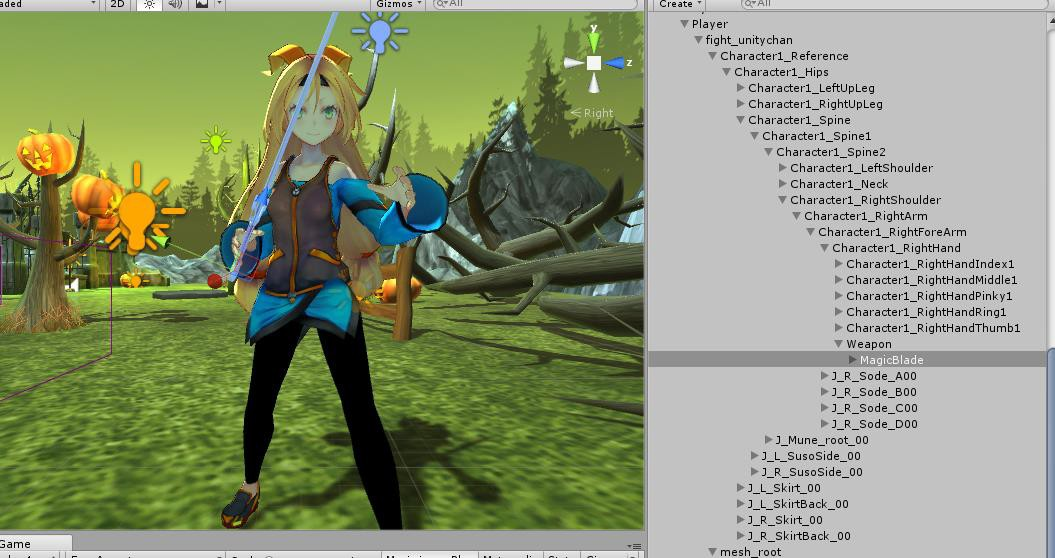This screenshot has width=1055, height=558.
Task: Select J_L_Skirt_00 in Hierarchy
Action: click(x=785, y=488)
